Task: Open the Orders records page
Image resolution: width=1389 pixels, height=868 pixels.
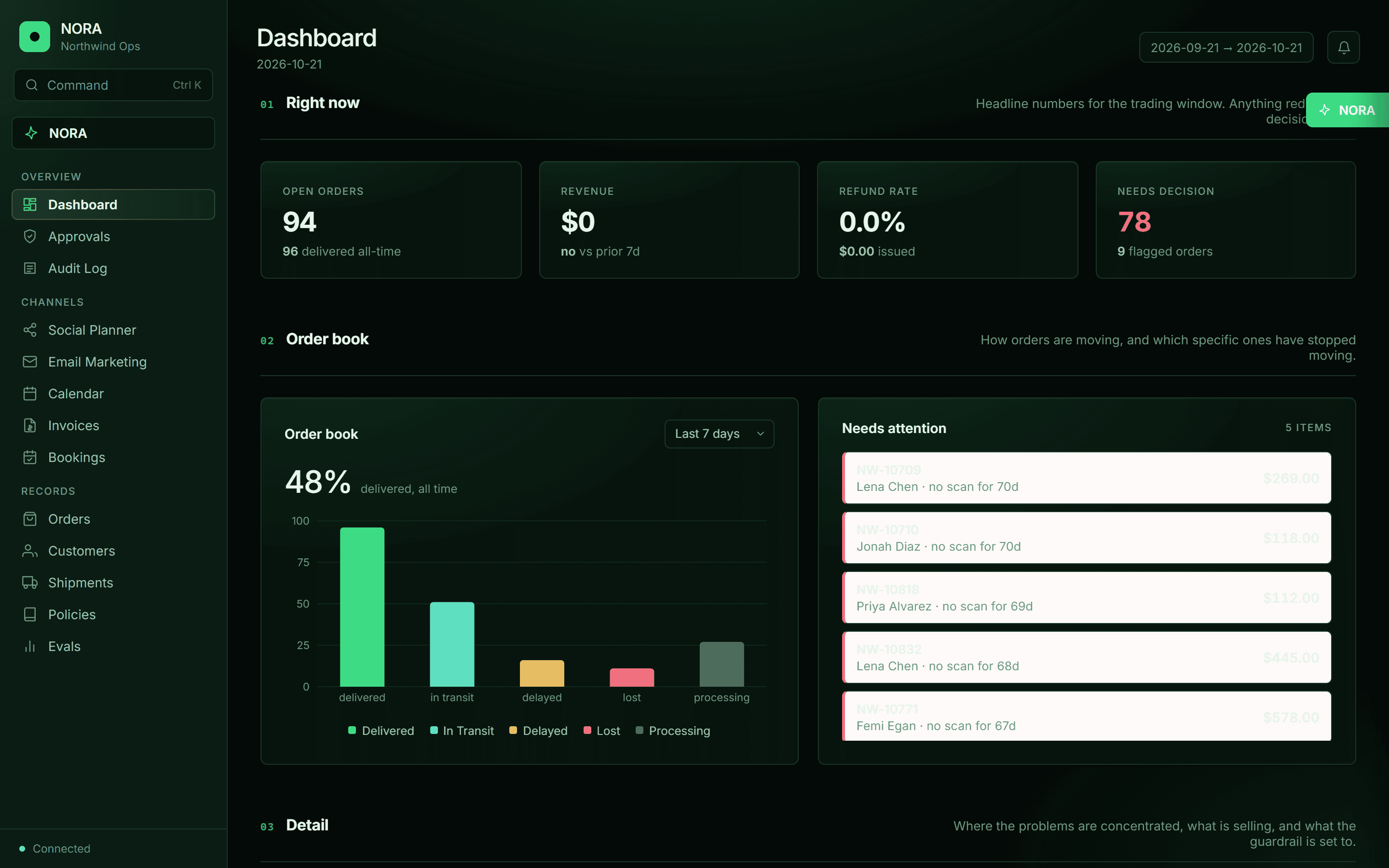Action: click(113, 519)
